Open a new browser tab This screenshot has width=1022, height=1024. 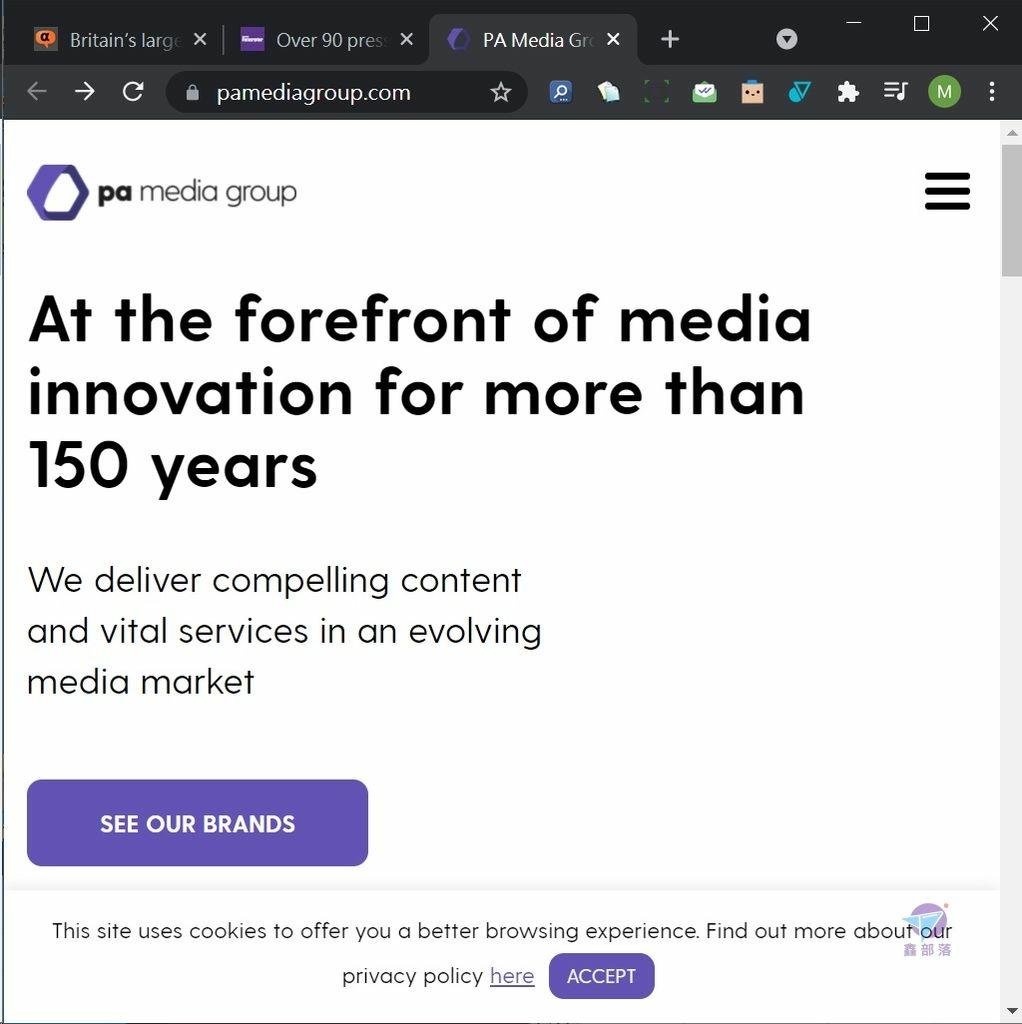(669, 39)
